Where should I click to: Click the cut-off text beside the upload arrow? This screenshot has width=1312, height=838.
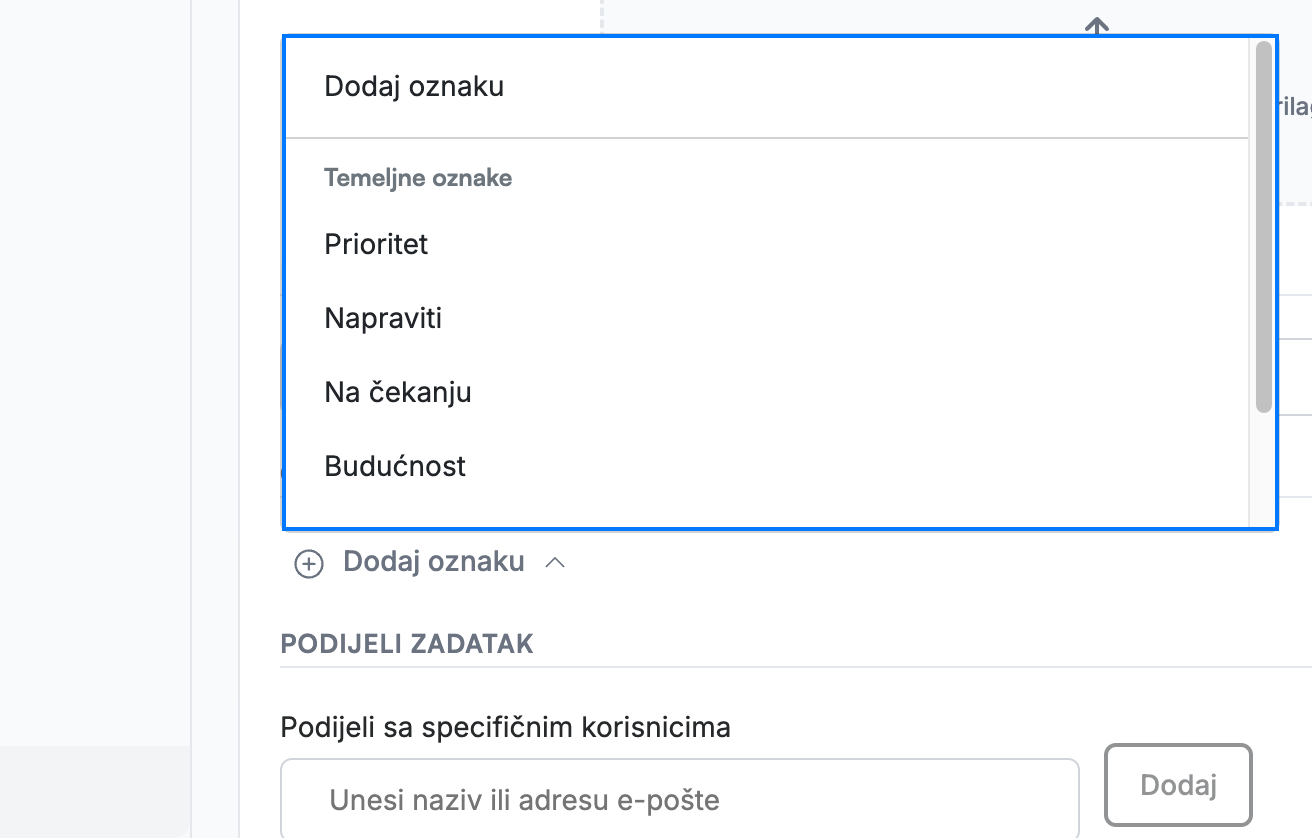(x=1294, y=107)
